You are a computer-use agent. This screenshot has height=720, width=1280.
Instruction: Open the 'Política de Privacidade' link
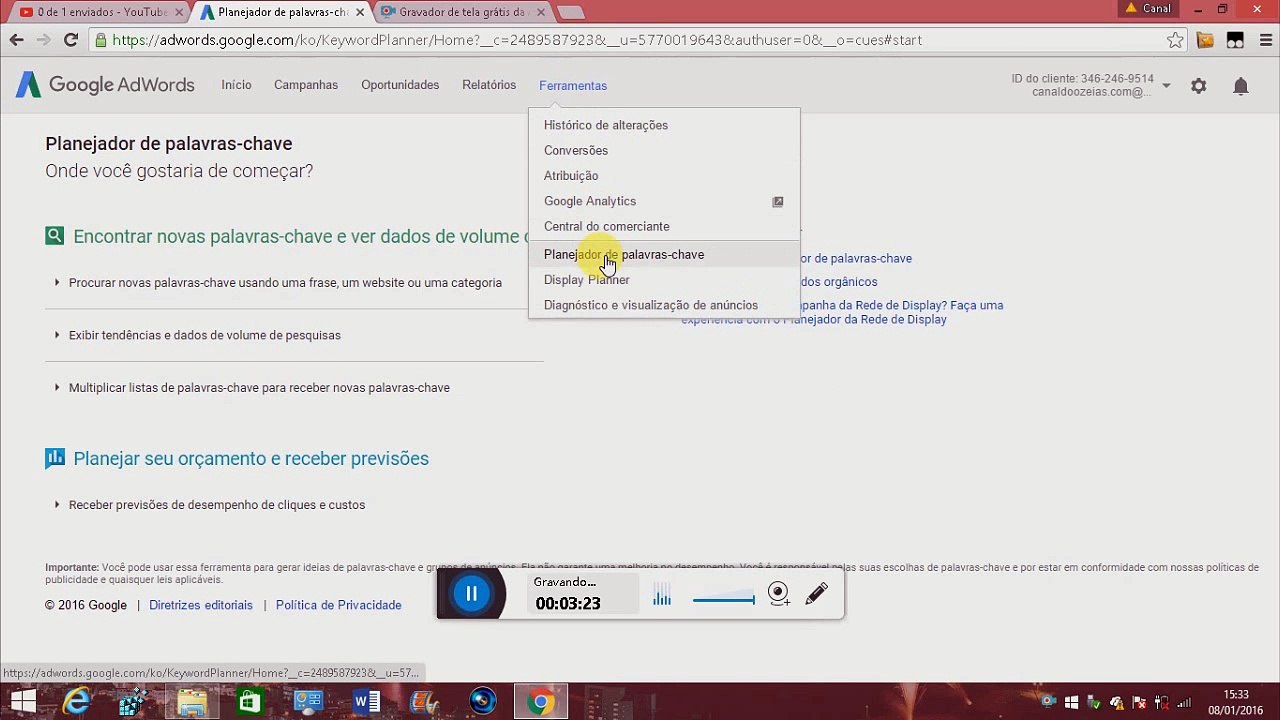(339, 605)
